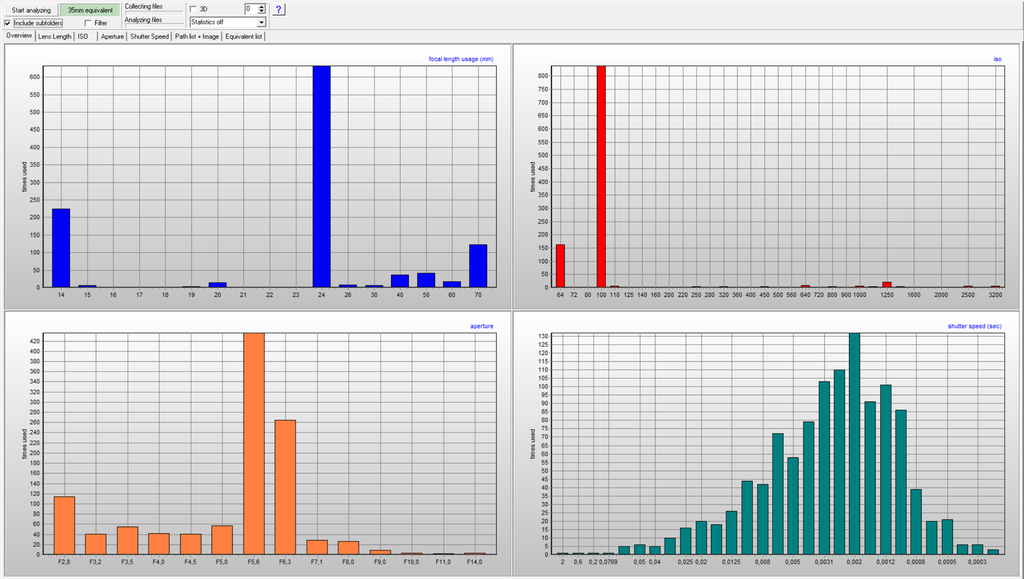The height and width of the screenshot is (579, 1024).
Task: Click the Start analyzing button
Action: coord(31,10)
